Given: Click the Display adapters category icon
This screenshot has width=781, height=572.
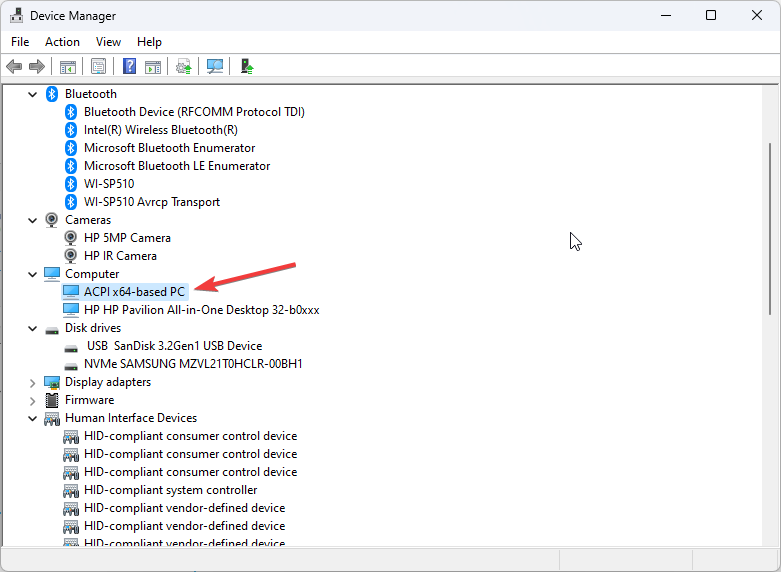Looking at the screenshot, I should (x=52, y=382).
